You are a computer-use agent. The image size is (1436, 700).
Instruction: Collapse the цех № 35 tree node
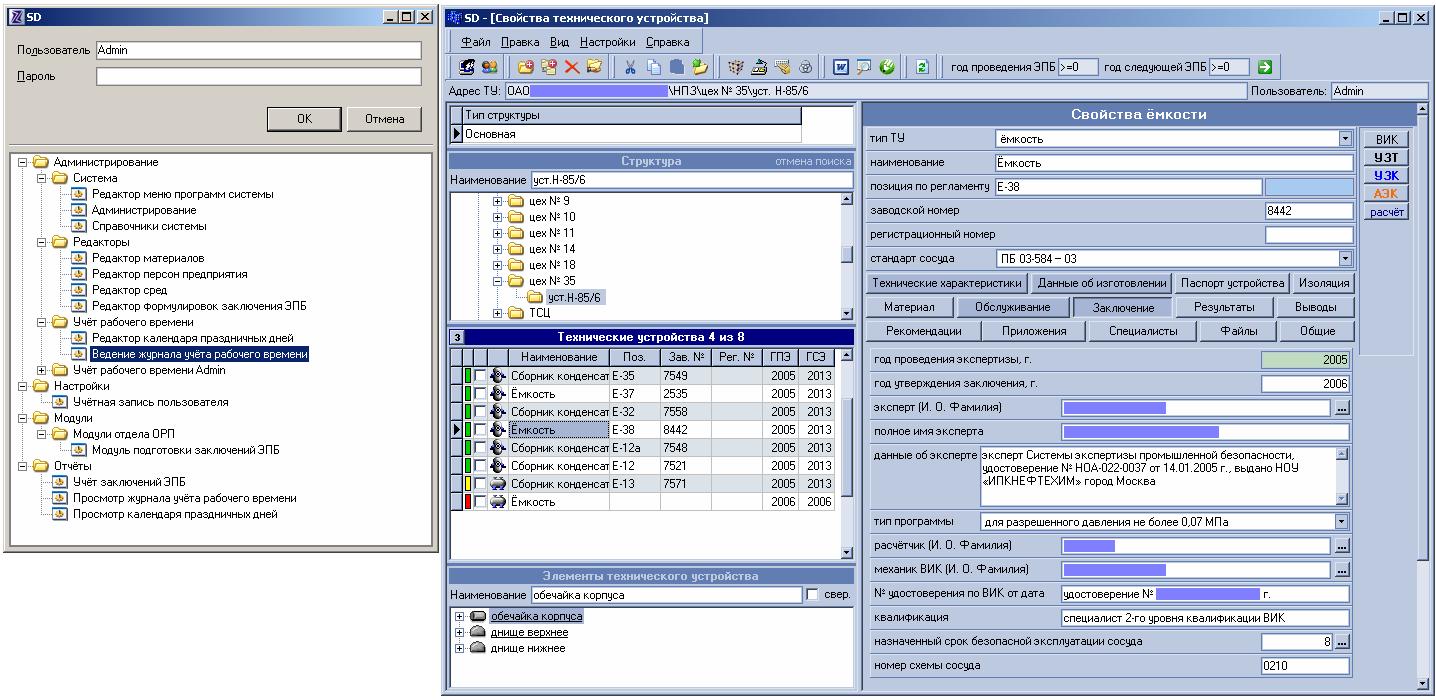coord(497,281)
